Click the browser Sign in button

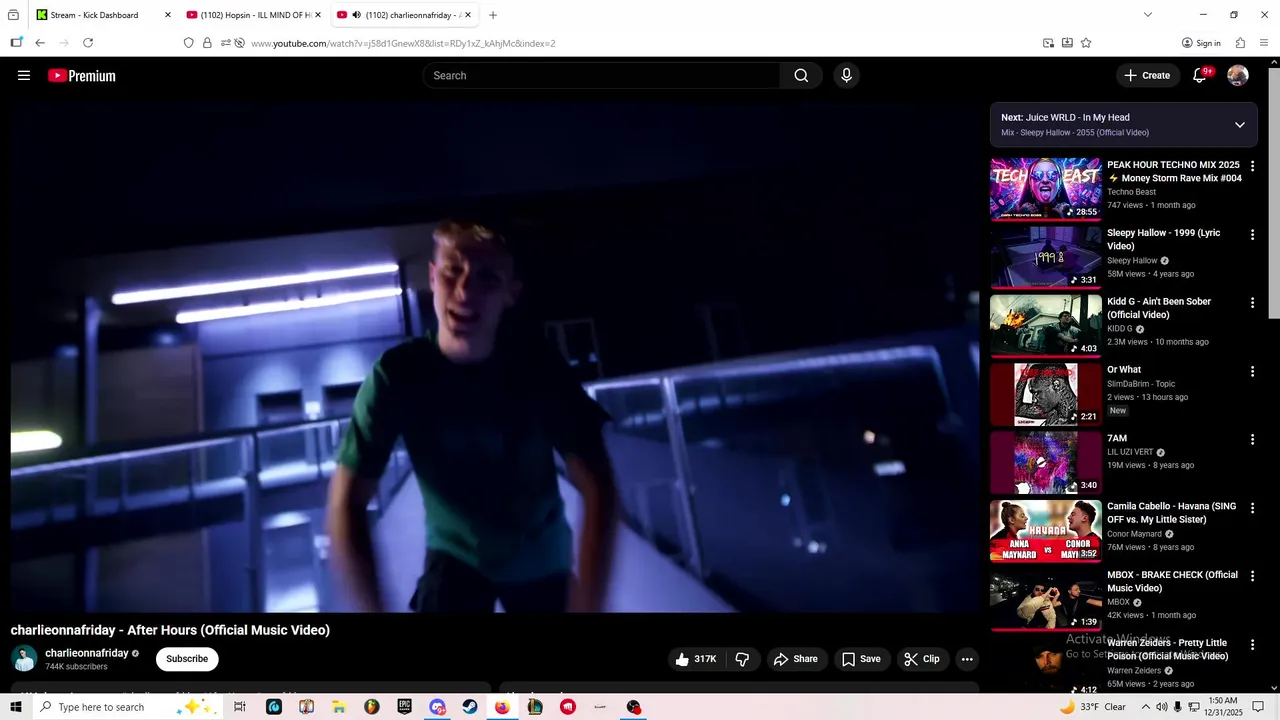tap(1201, 43)
